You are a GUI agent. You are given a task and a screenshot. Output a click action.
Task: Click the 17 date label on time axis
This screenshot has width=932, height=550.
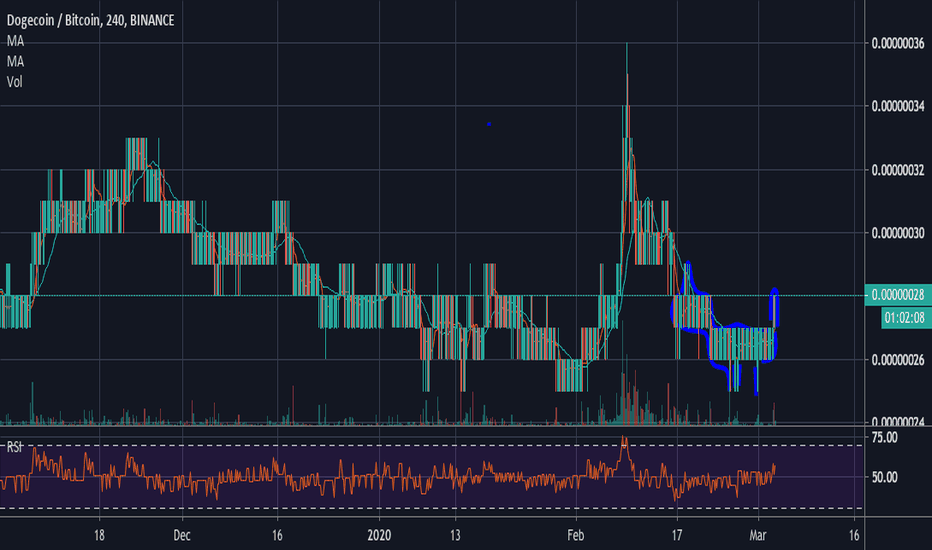(x=677, y=535)
